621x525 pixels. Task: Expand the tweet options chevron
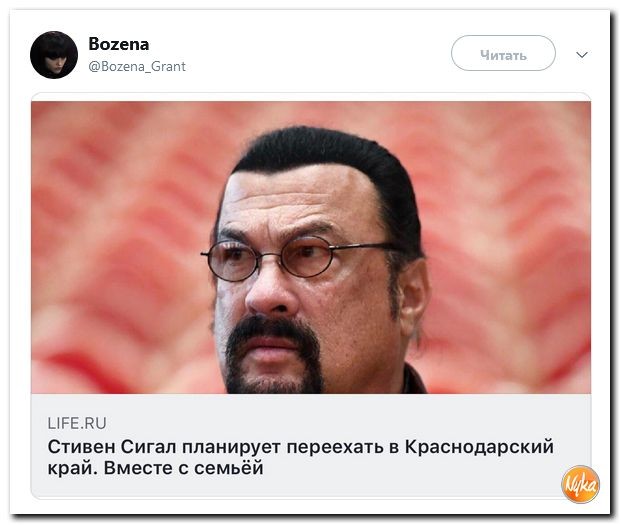point(581,55)
